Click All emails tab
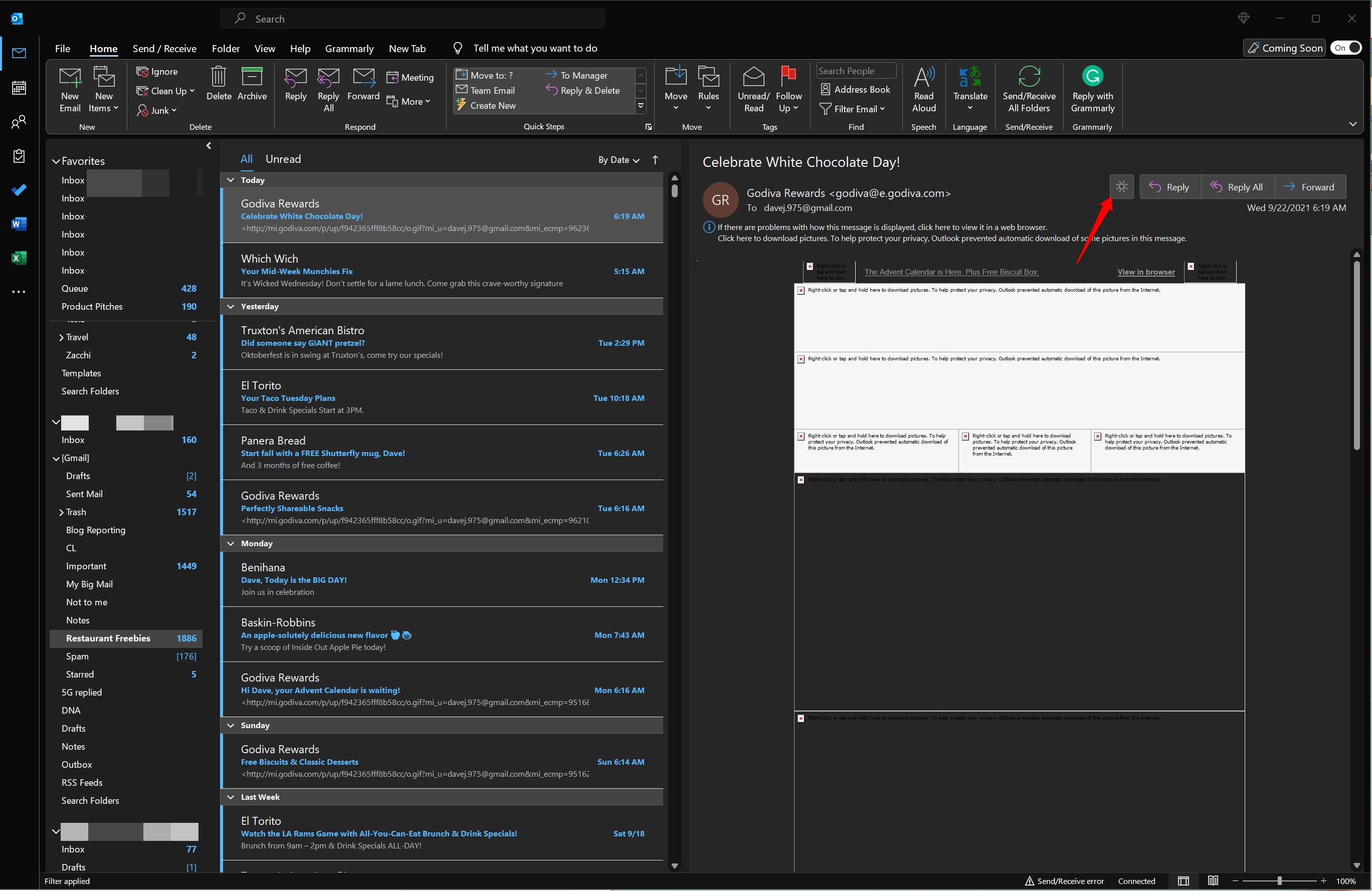 tap(246, 159)
